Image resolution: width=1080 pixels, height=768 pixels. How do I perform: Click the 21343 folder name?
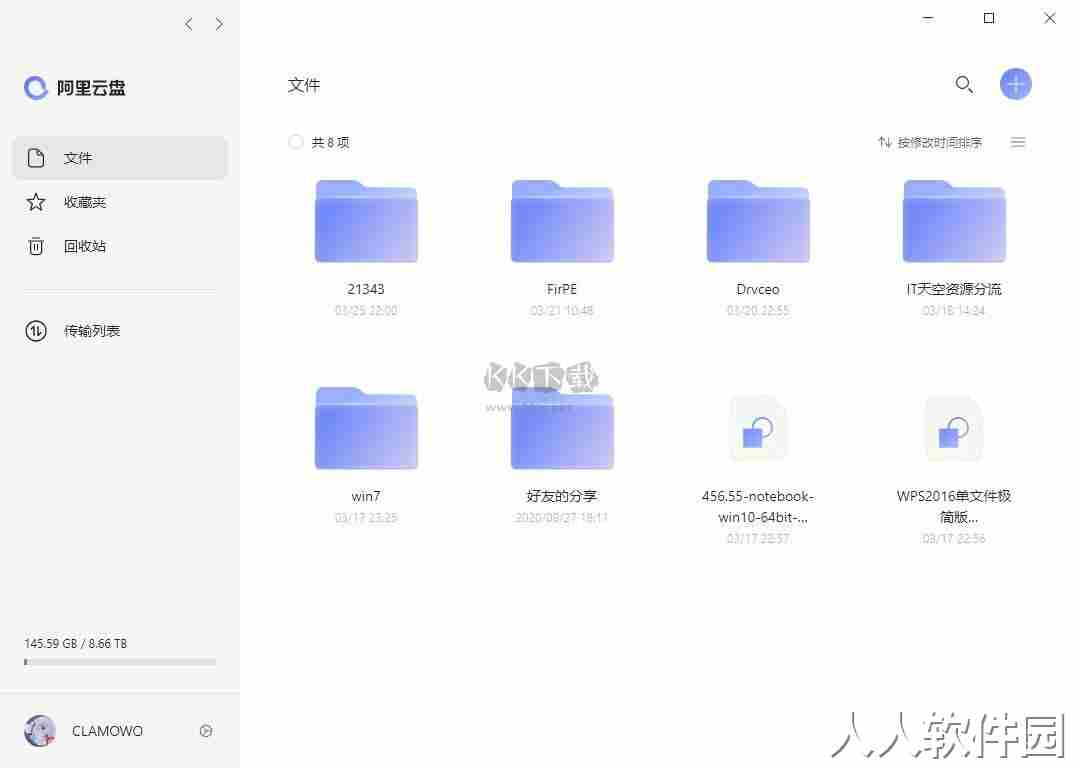click(366, 289)
